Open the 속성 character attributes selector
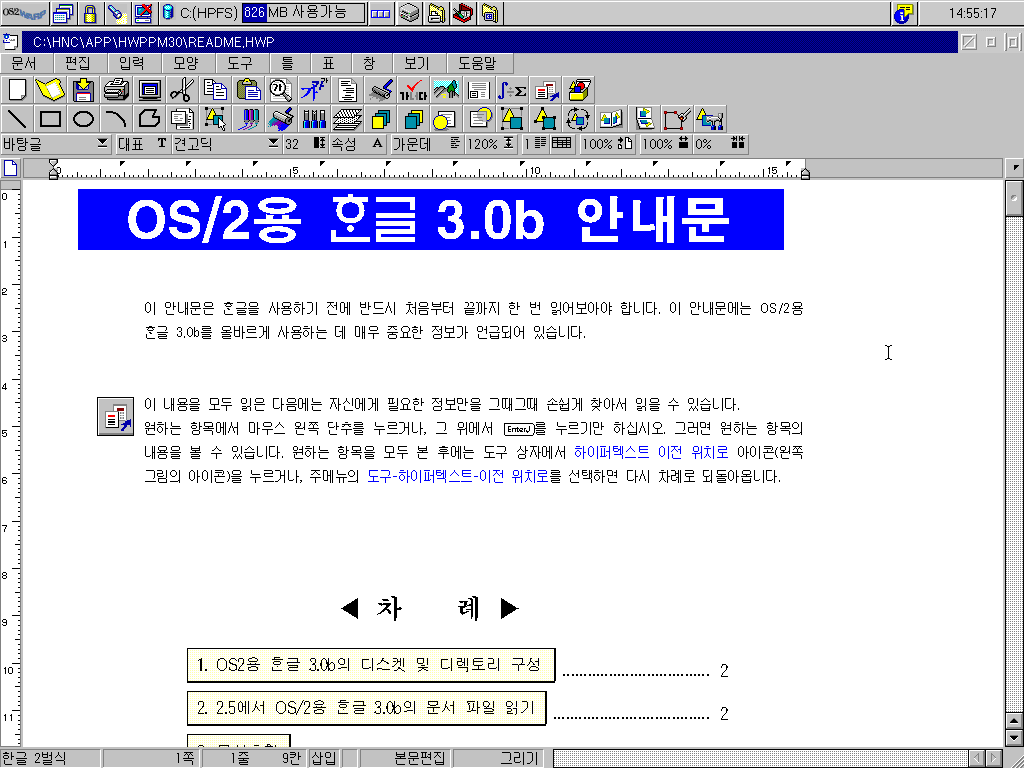This screenshot has height=768, width=1024. (x=357, y=144)
